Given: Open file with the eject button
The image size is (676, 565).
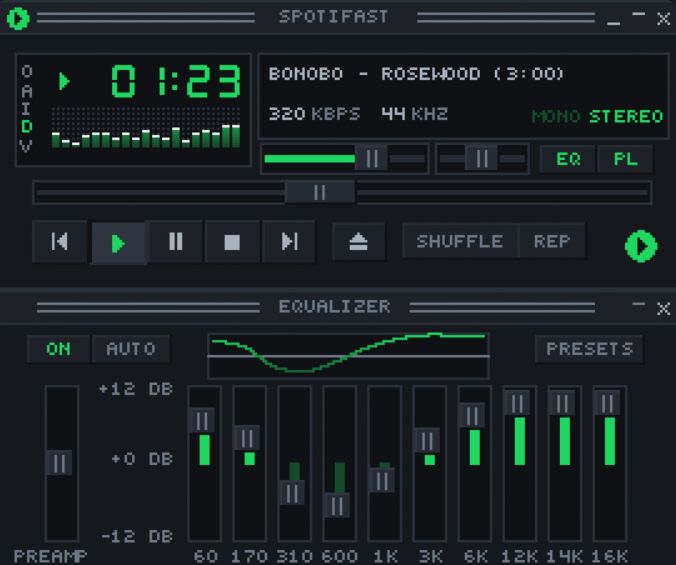Looking at the screenshot, I should point(358,241).
